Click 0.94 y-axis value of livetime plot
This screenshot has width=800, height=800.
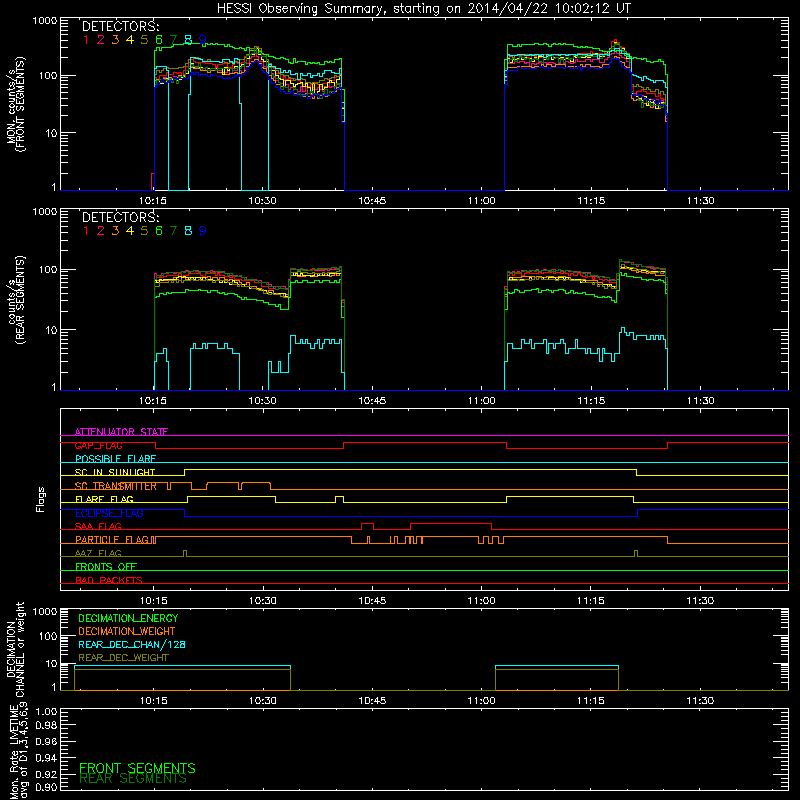coord(46,758)
